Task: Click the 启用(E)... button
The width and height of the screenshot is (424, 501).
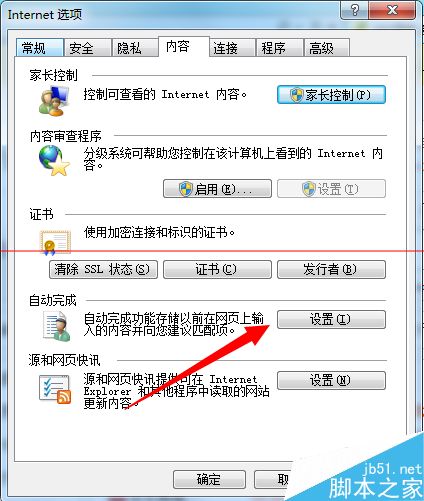Action: click(x=217, y=189)
